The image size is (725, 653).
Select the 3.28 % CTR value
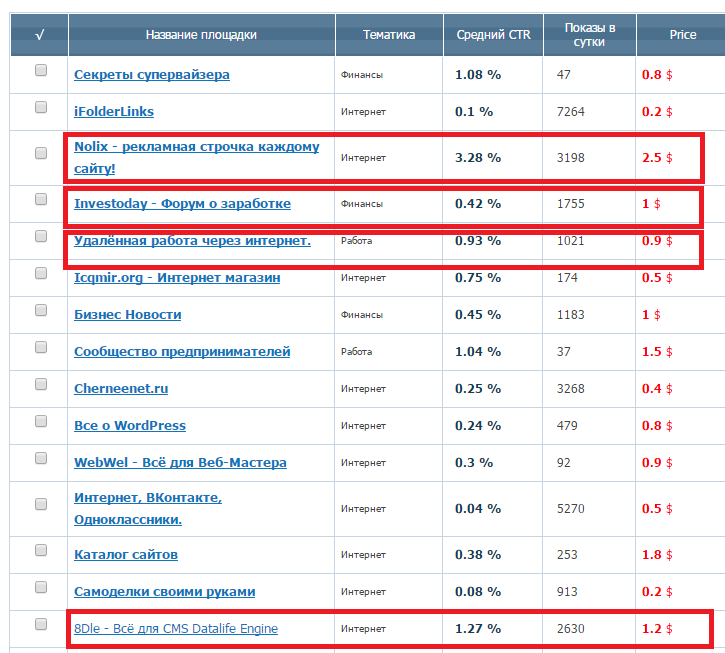click(478, 158)
